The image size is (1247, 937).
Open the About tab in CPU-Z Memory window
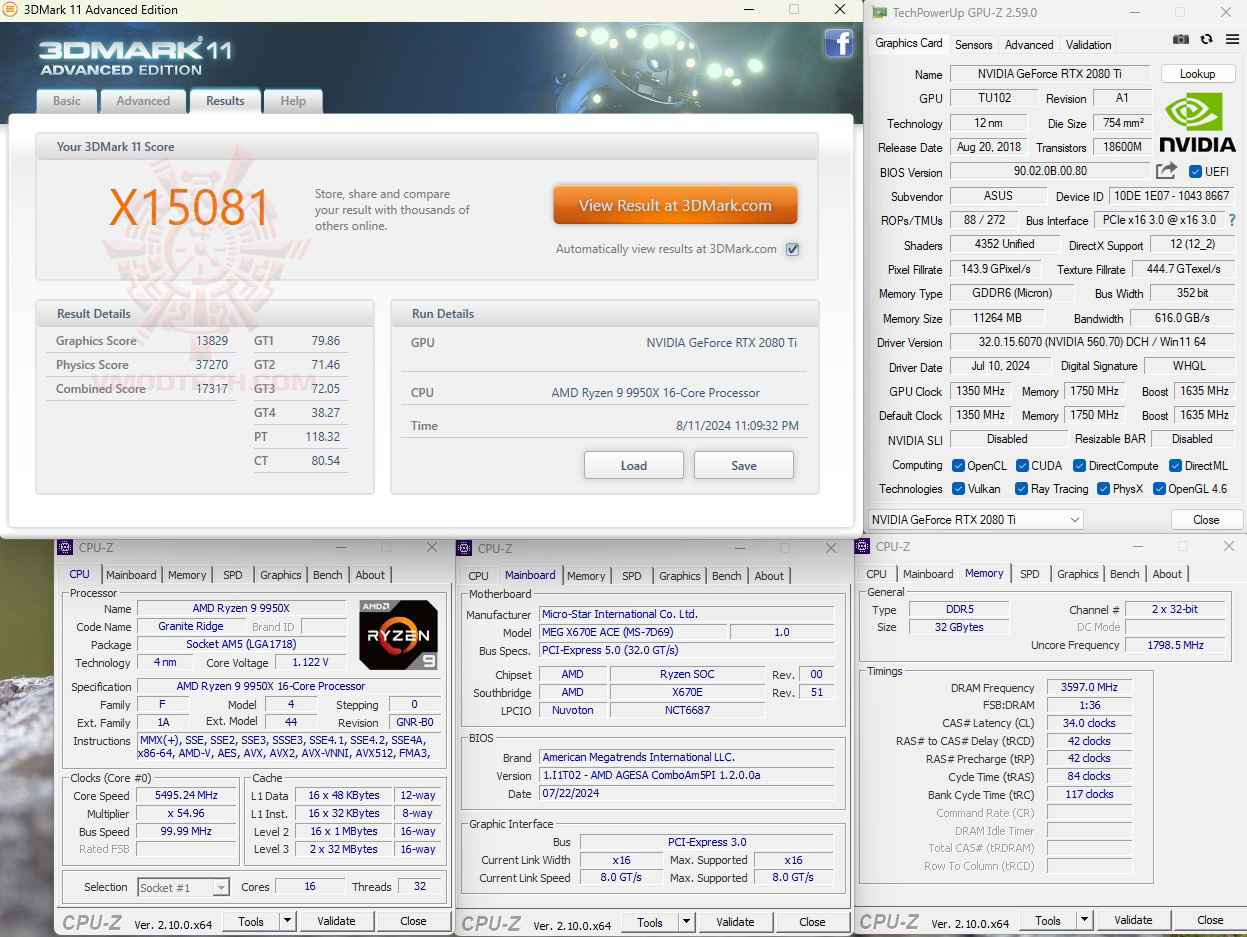(x=1167, y=574)
